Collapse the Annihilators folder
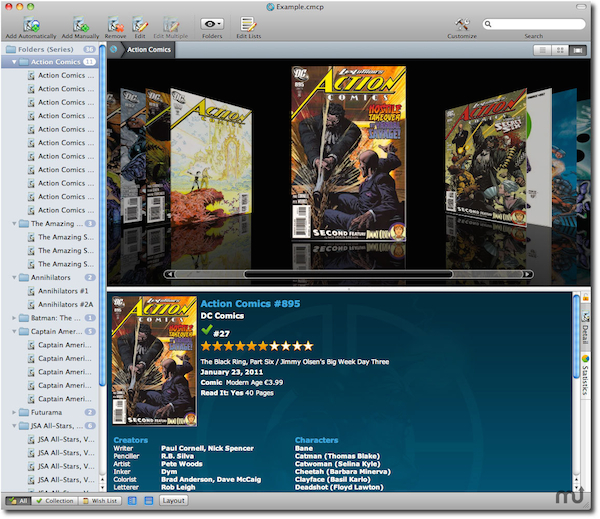The image size is (600, 519). coord(14,277)
